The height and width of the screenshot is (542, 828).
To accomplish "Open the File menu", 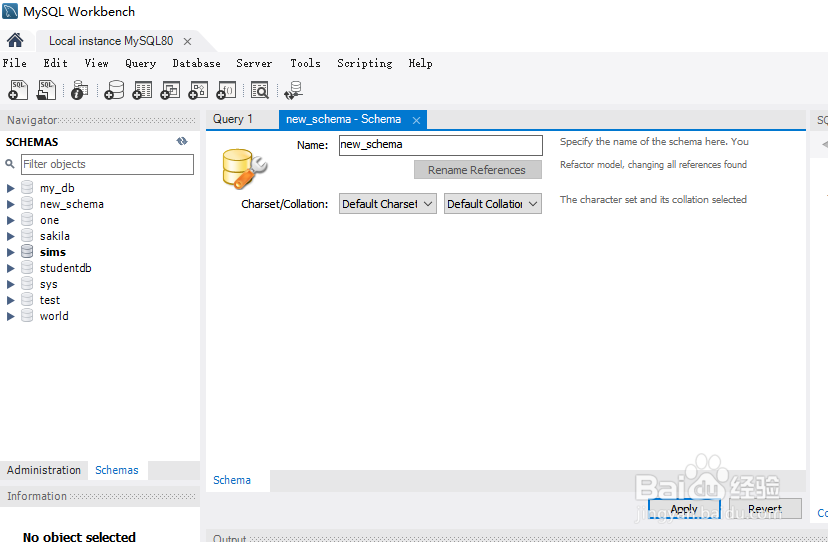I will 14,63.
